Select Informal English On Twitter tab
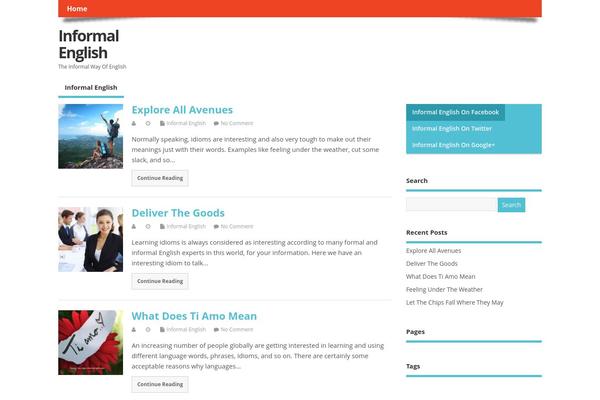 pos(452,129)
